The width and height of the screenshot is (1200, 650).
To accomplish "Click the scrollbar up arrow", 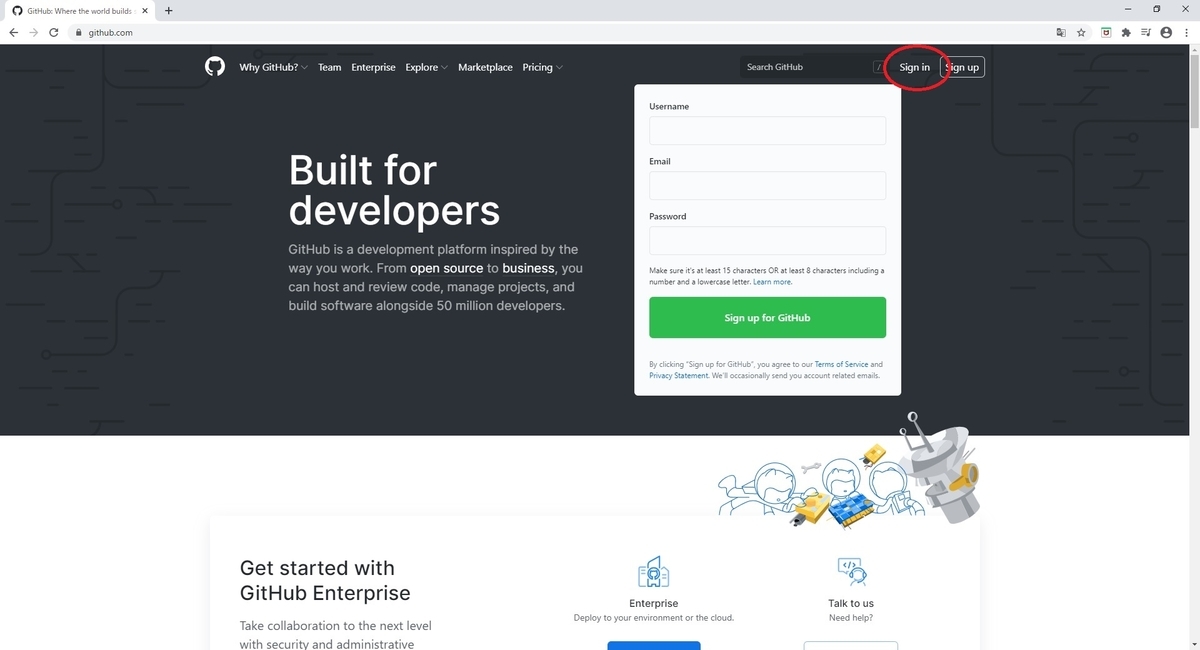I will click(1194, 50).
